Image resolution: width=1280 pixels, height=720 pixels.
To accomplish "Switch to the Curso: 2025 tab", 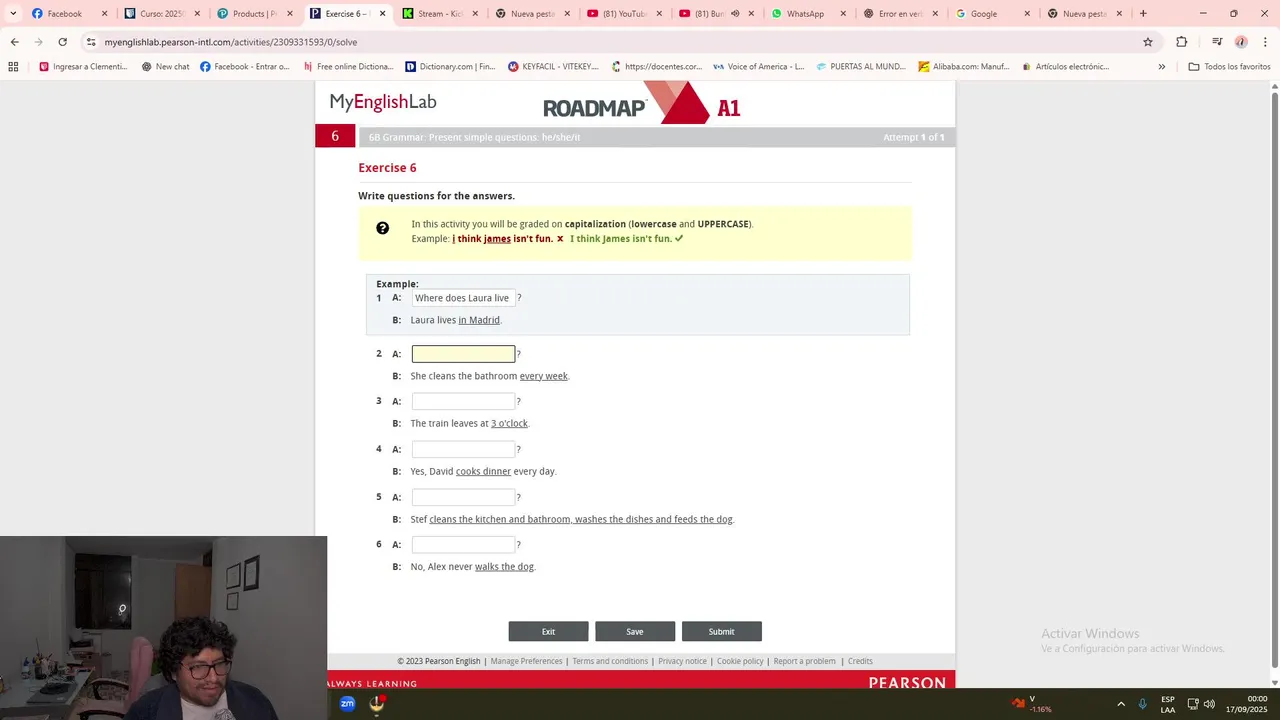I will click(161, 14).
